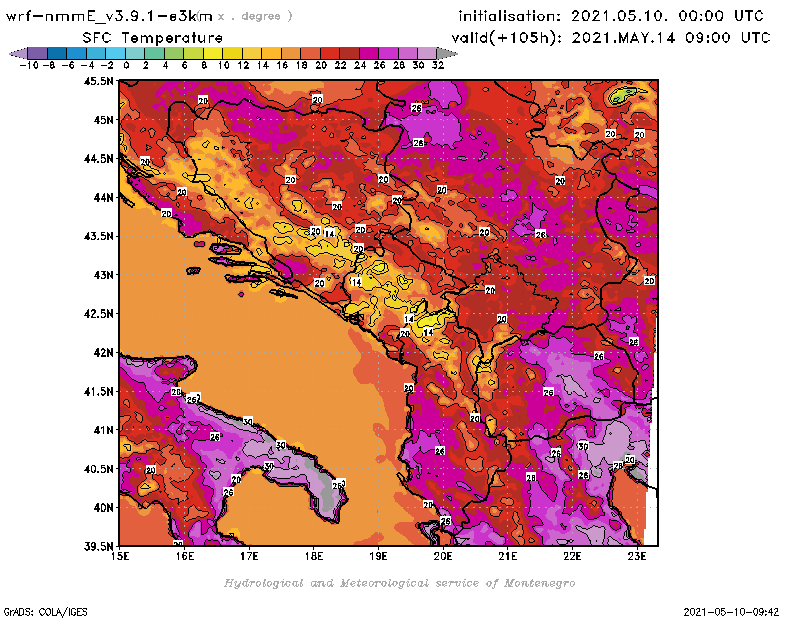Click the light green legend swatch from 4 to 6
The image size is (800, 618).
click(x=173, y=53)
